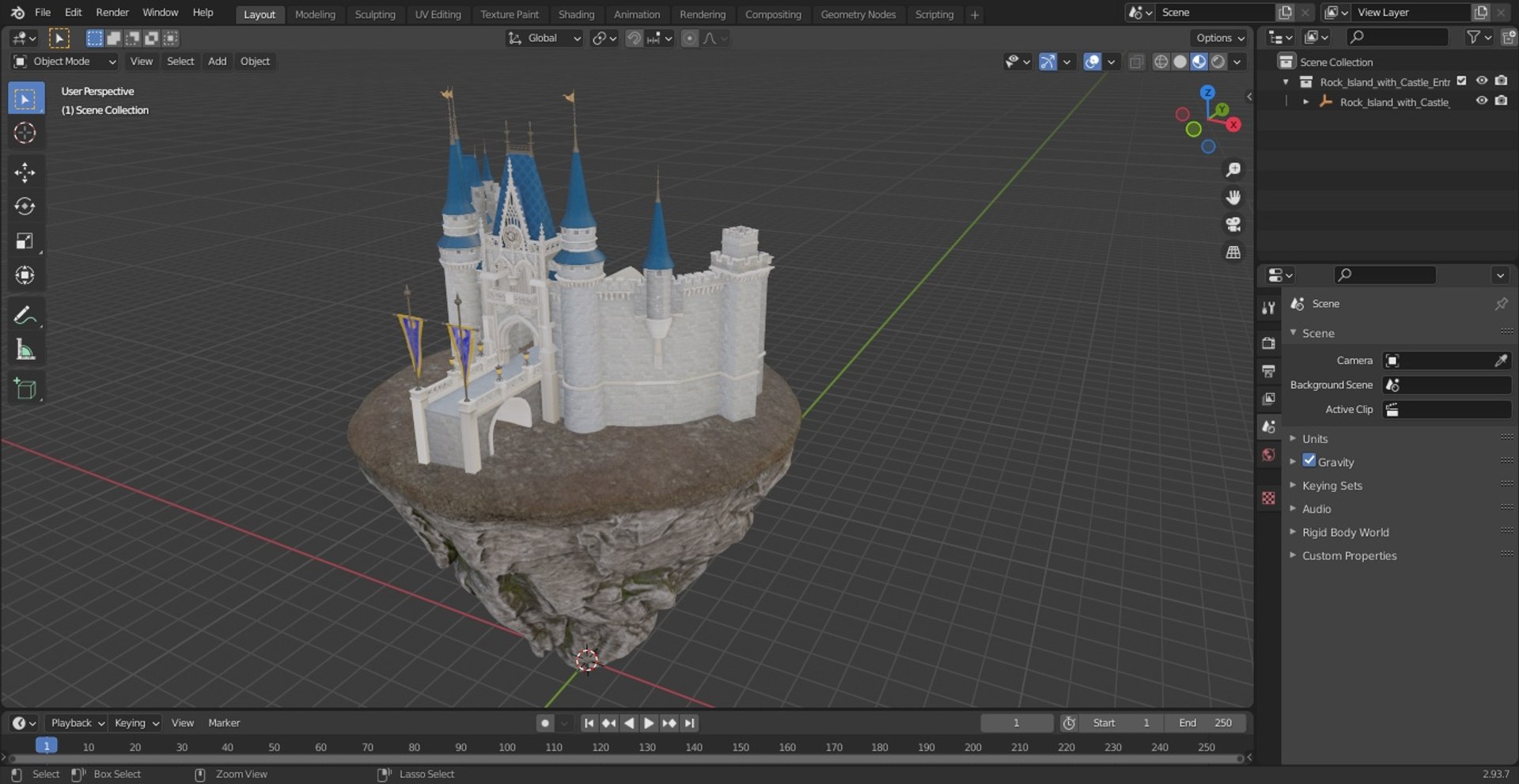Viewport: 1519px width, 784px height.
Task: Open the Playback dropdown in timeline
Action: (x=77, y=723)
